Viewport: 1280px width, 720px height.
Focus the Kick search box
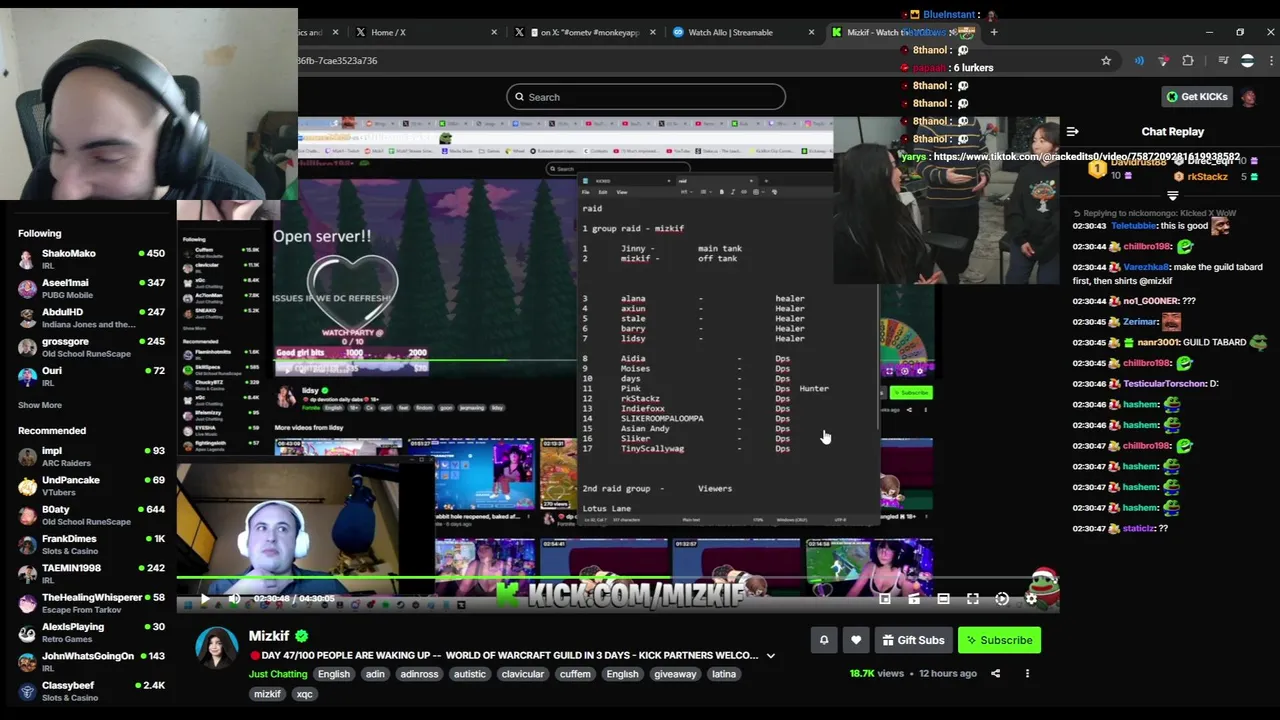(646, 97)
